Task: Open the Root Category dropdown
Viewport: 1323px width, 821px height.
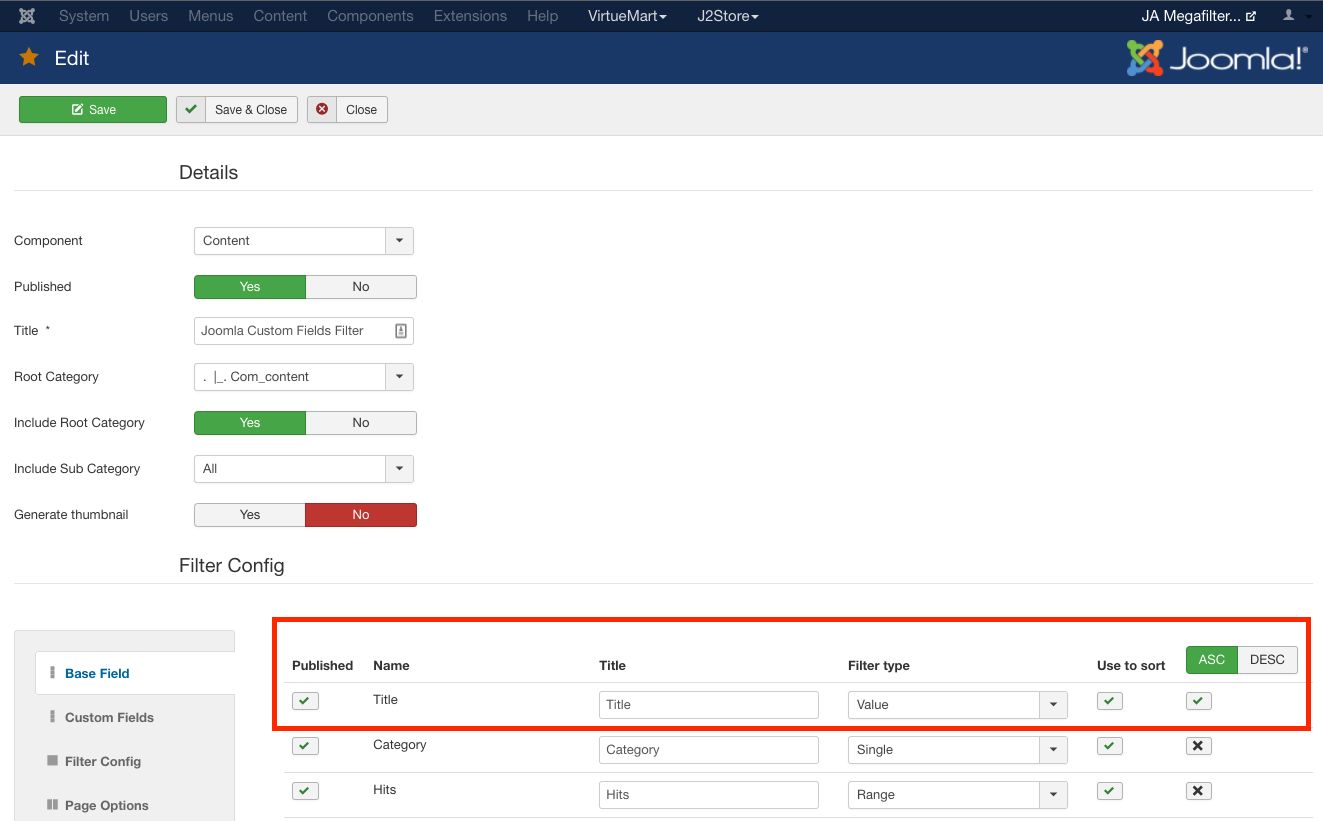Action: pyautogui.click(x=399, y=377)
